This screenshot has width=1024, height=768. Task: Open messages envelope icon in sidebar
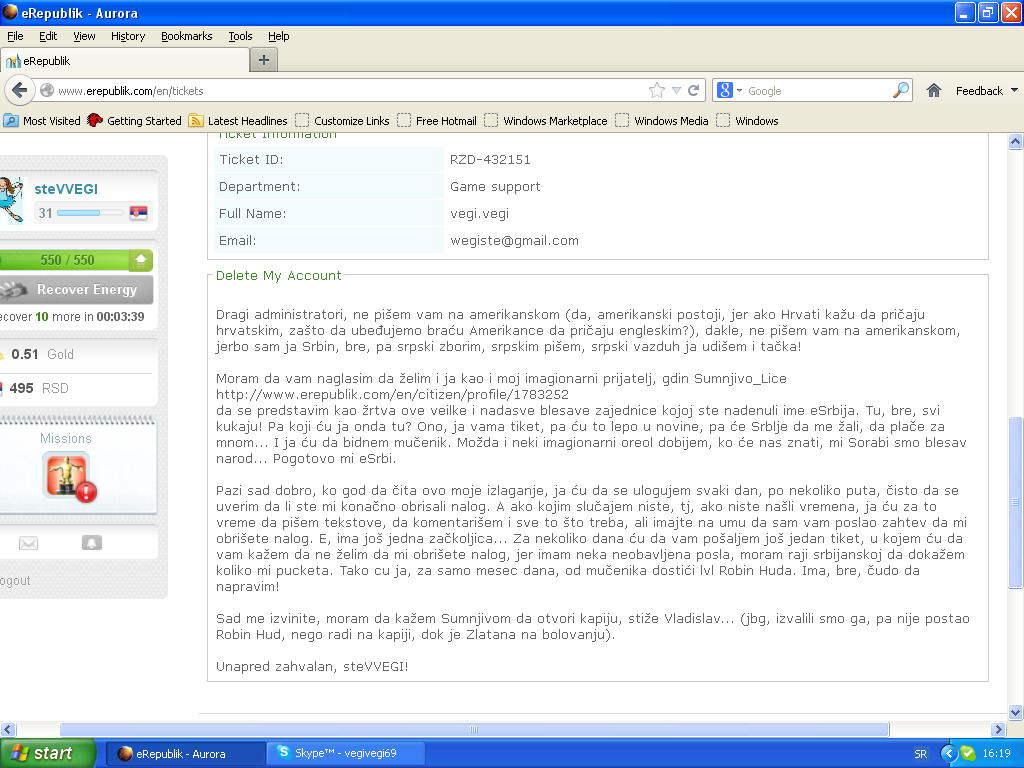tap(28, 543)
